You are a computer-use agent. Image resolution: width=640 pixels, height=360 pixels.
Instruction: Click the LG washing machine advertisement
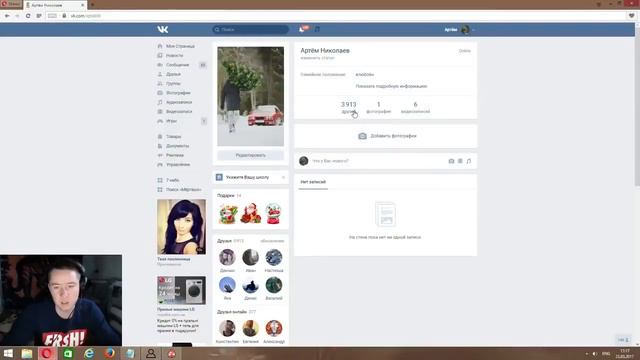click(x=181, y=290)
